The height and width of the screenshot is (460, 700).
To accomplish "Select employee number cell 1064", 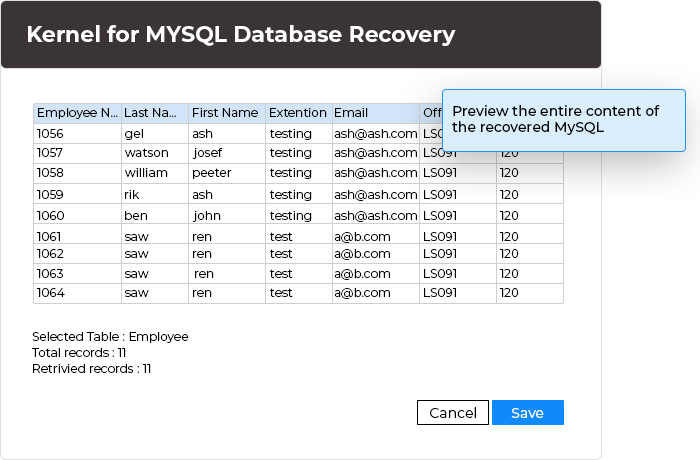I will click(77, 293).
